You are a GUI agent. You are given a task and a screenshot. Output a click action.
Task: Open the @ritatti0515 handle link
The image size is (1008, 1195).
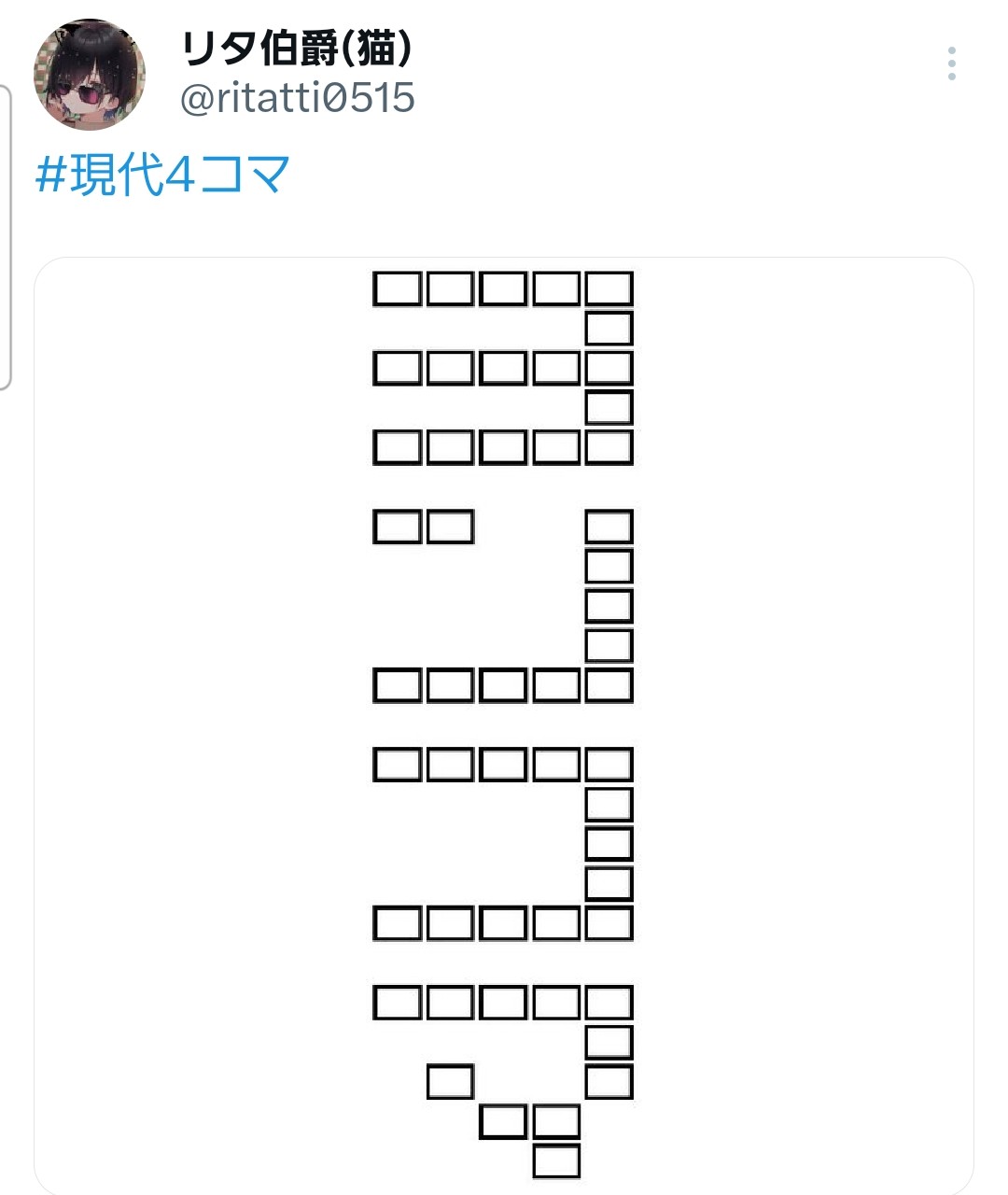click(x=297, y=98)
